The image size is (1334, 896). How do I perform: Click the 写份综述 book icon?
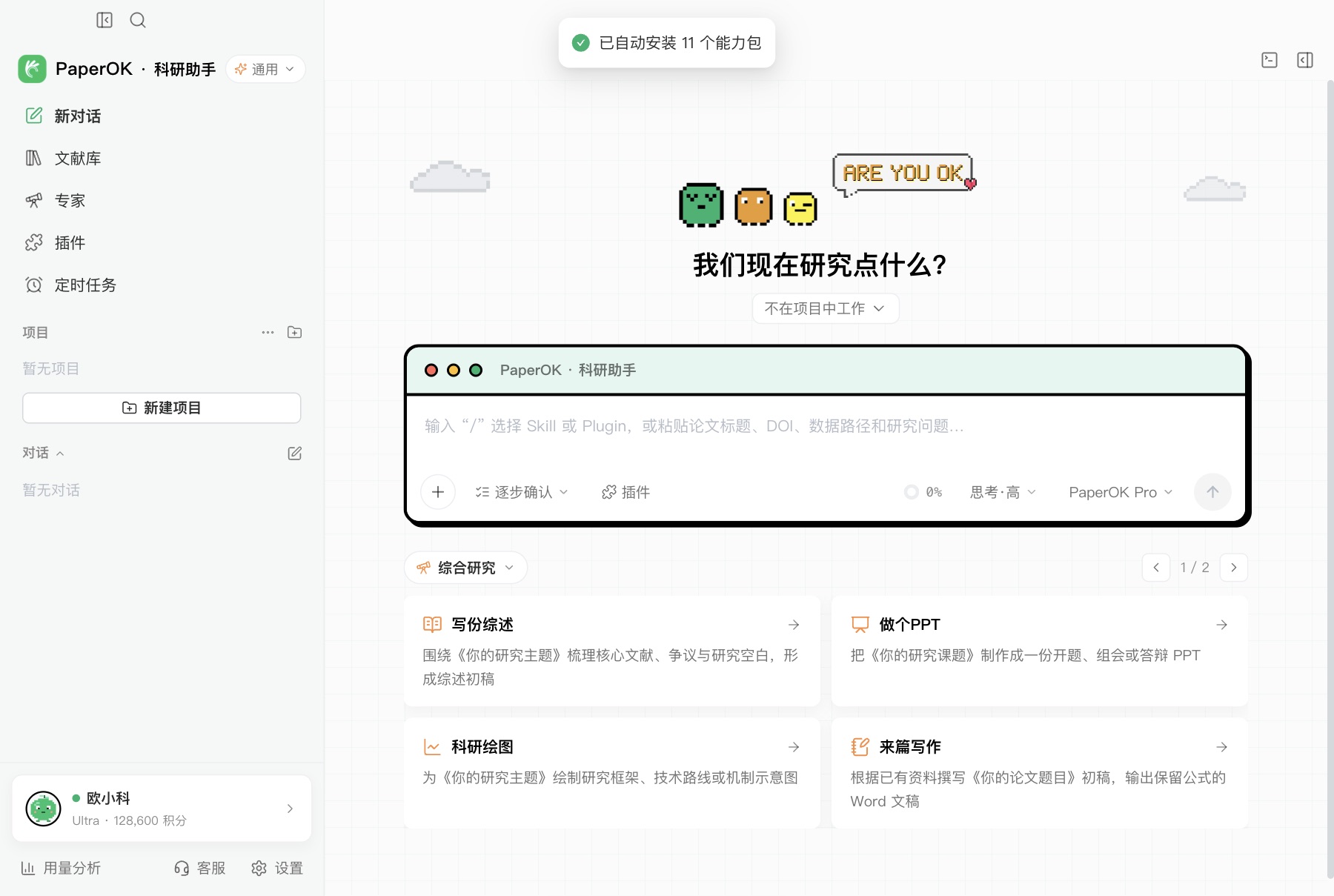(x=432, y=625)
